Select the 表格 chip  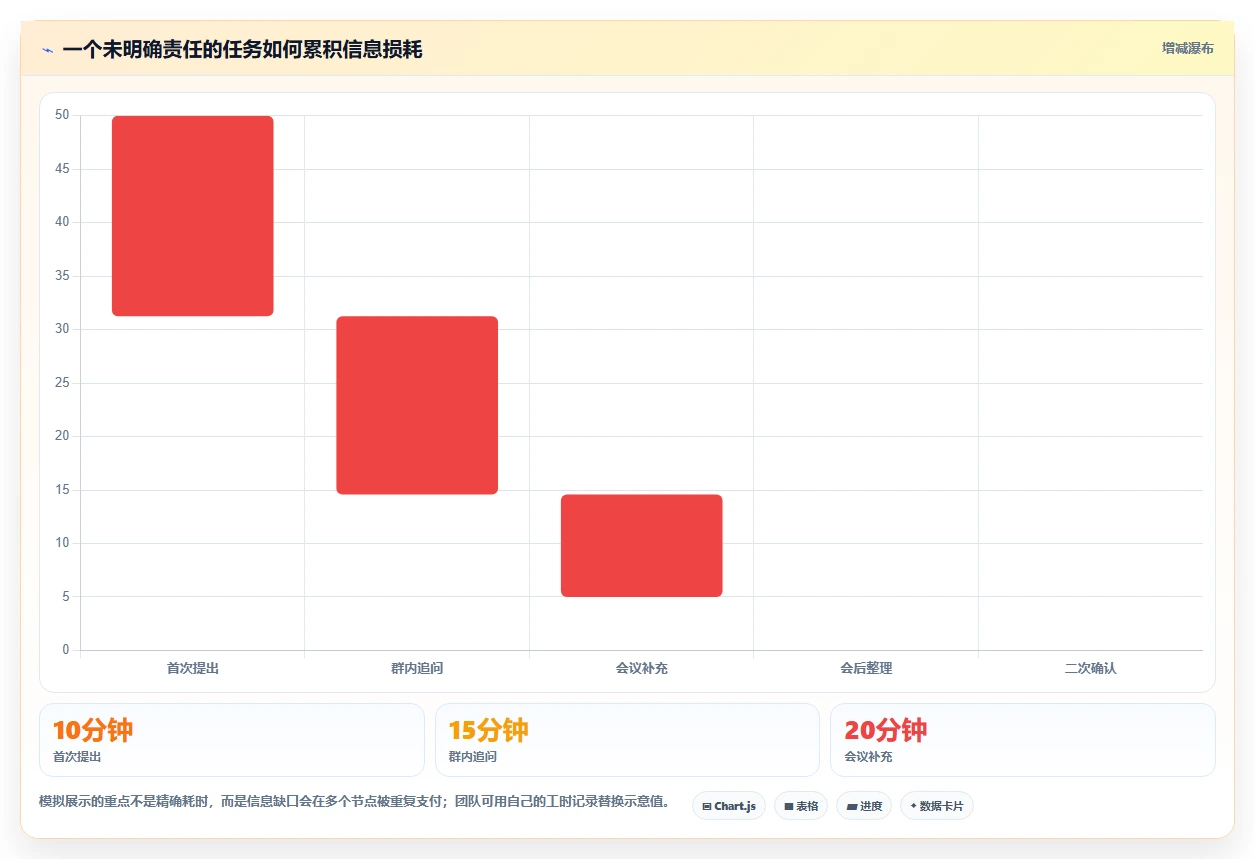[801, 806]
